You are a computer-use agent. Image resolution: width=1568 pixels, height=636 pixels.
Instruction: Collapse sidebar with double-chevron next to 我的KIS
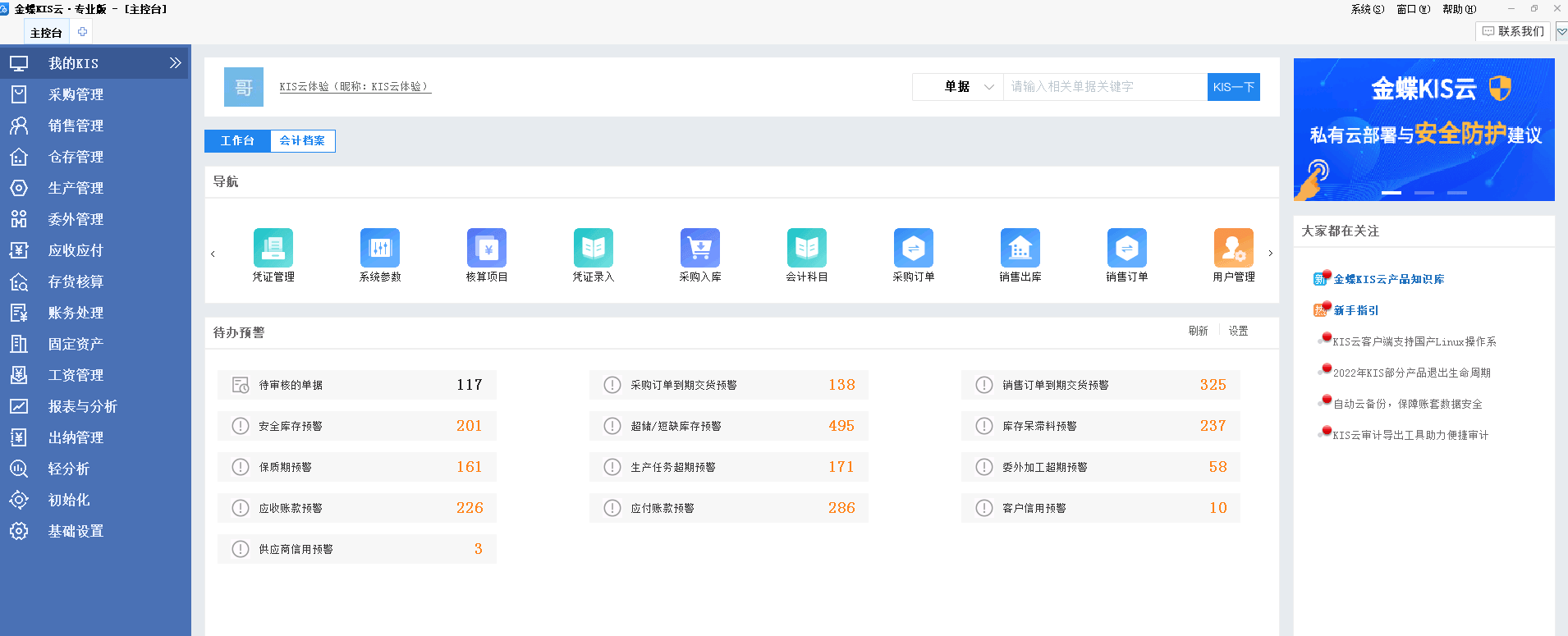[x=175, y=63]
